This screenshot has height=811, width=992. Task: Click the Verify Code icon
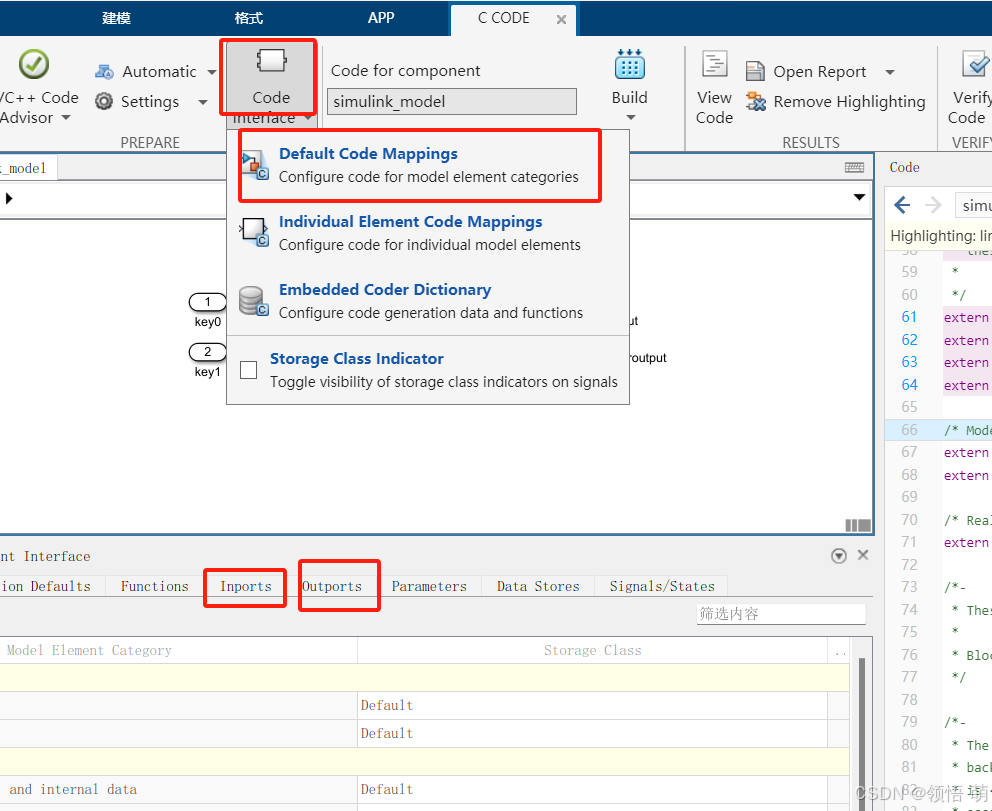[976, 63]
